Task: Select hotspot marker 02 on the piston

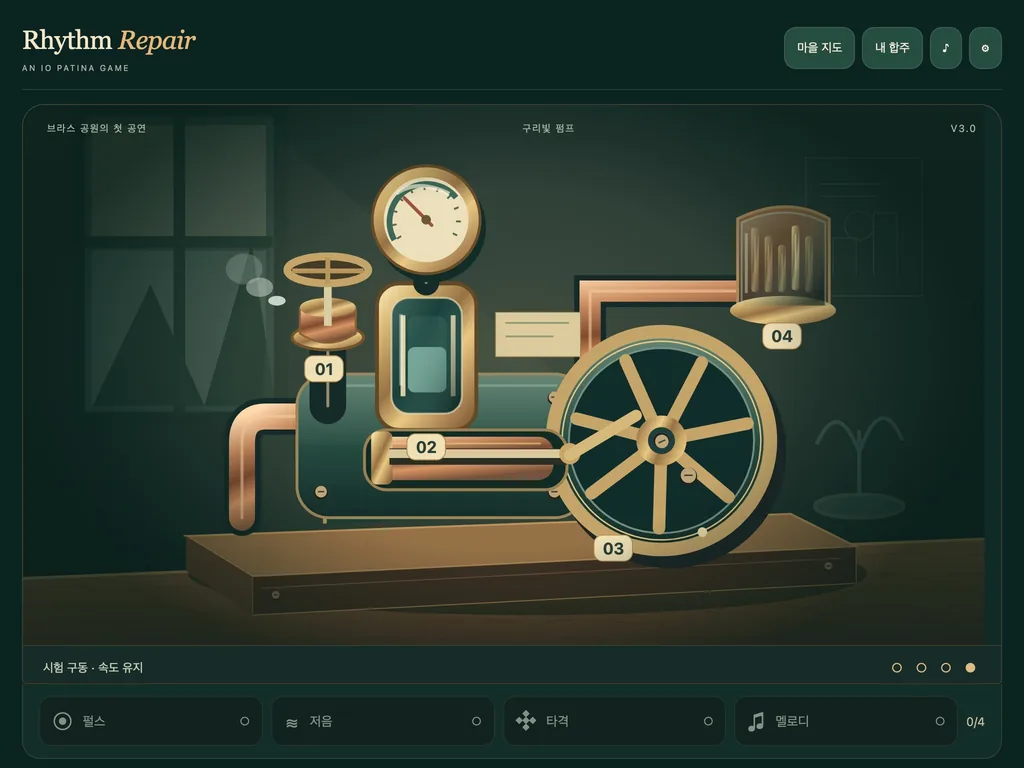Action: (x=426, y=447)
